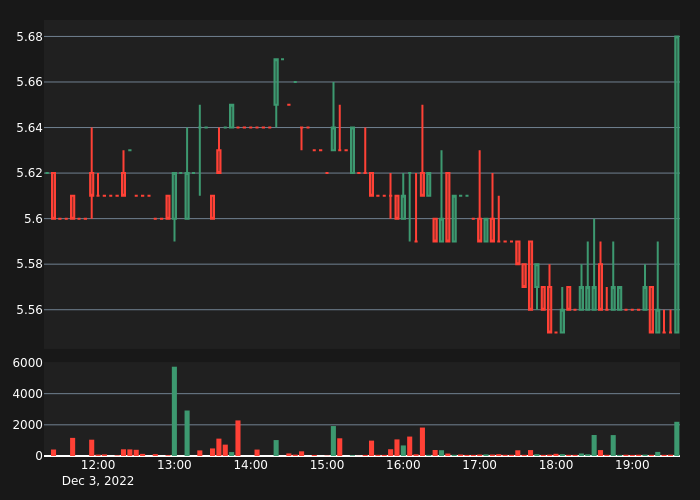The height and width of the screenshot is (500, 700).
Task: Click the 4000 volume axis label
Action: pos(28,394)
